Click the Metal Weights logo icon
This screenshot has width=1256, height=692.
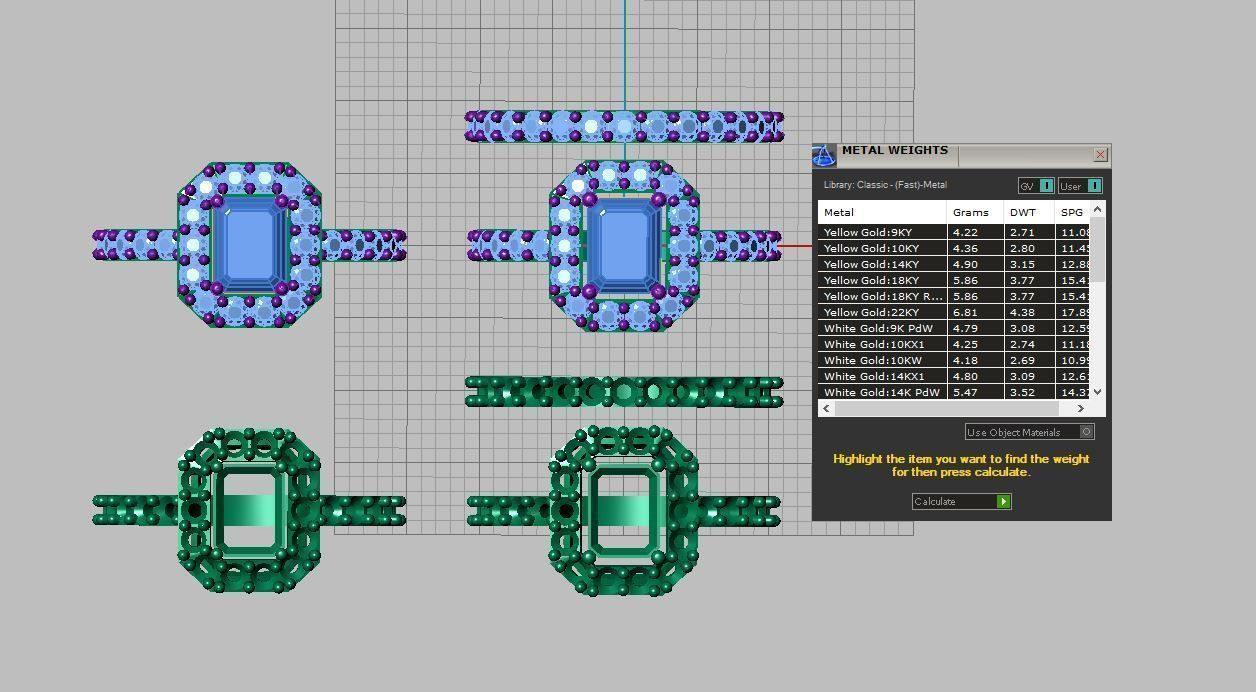(823, 155)
